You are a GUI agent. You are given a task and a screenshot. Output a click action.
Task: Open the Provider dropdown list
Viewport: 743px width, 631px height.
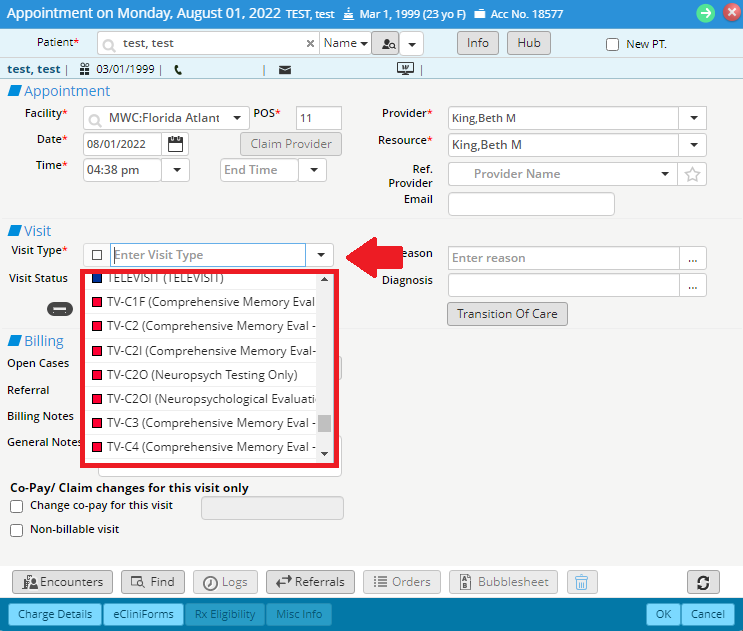(x=695, y=118)
